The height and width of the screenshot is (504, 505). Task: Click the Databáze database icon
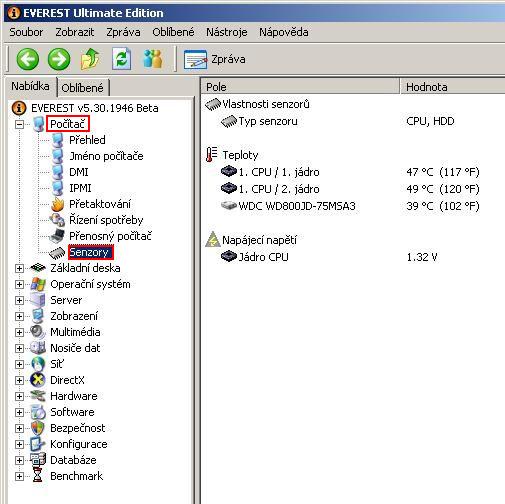point(38,460)
